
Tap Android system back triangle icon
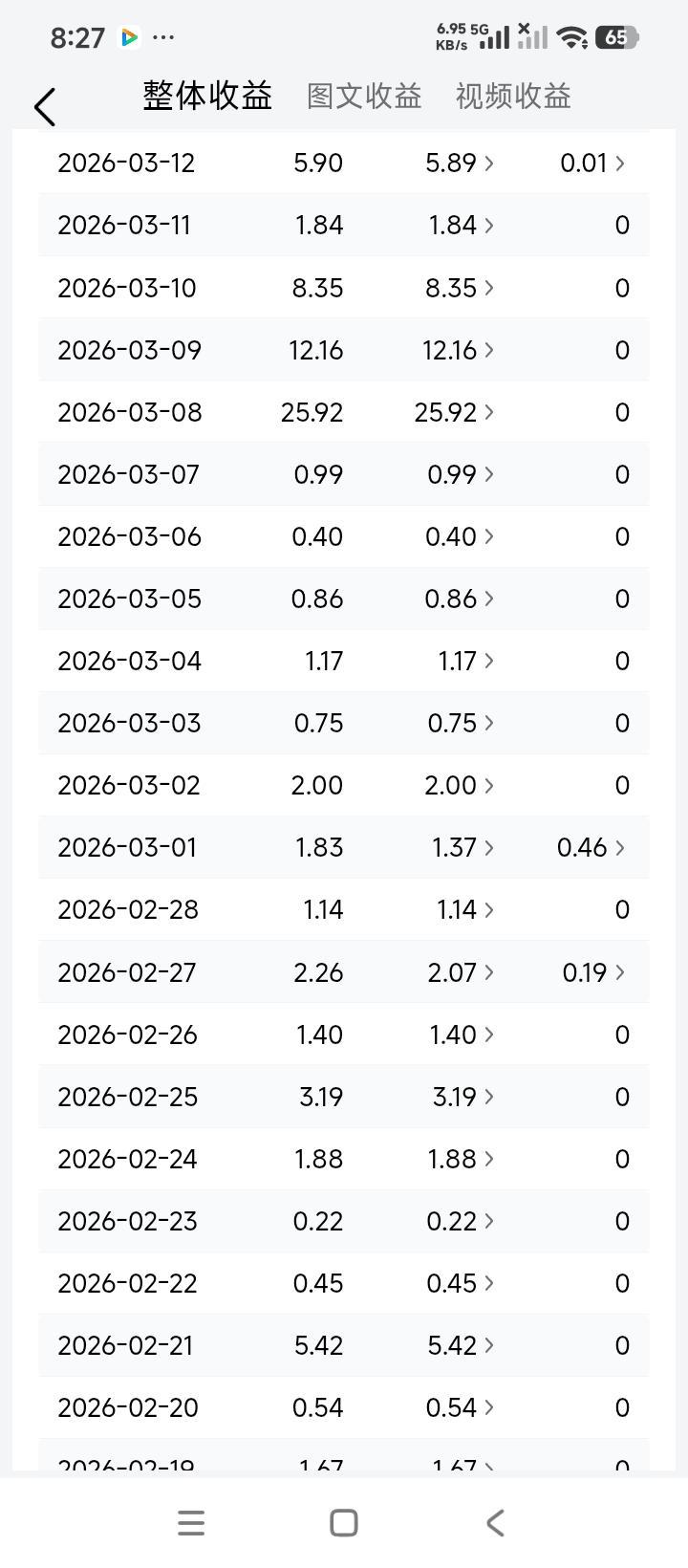[495, 1522]
